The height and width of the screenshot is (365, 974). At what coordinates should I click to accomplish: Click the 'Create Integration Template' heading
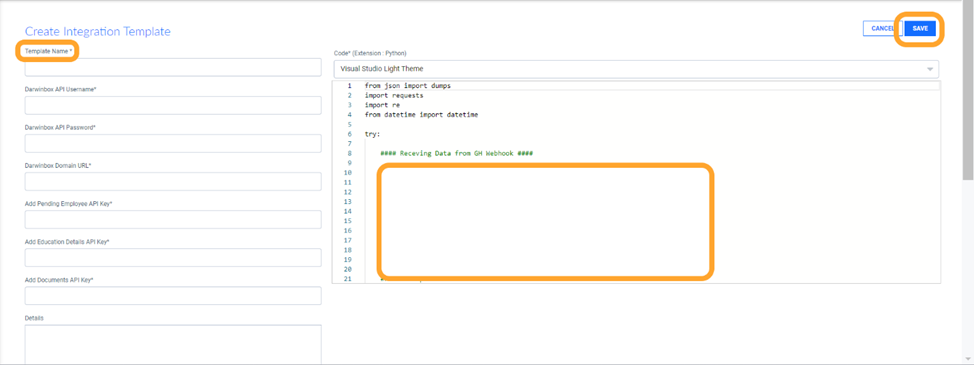[x=98, y=32]
